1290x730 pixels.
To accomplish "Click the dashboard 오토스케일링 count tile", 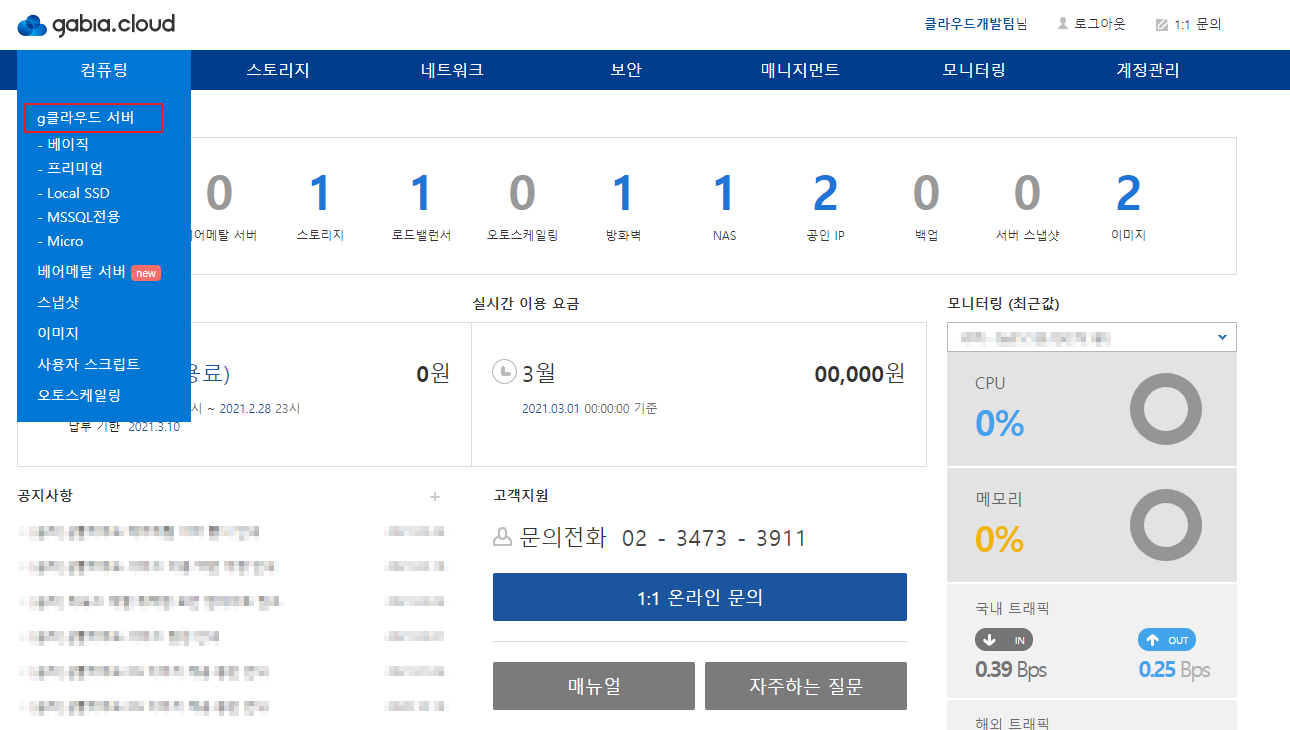I will click(x=522, y=207).
